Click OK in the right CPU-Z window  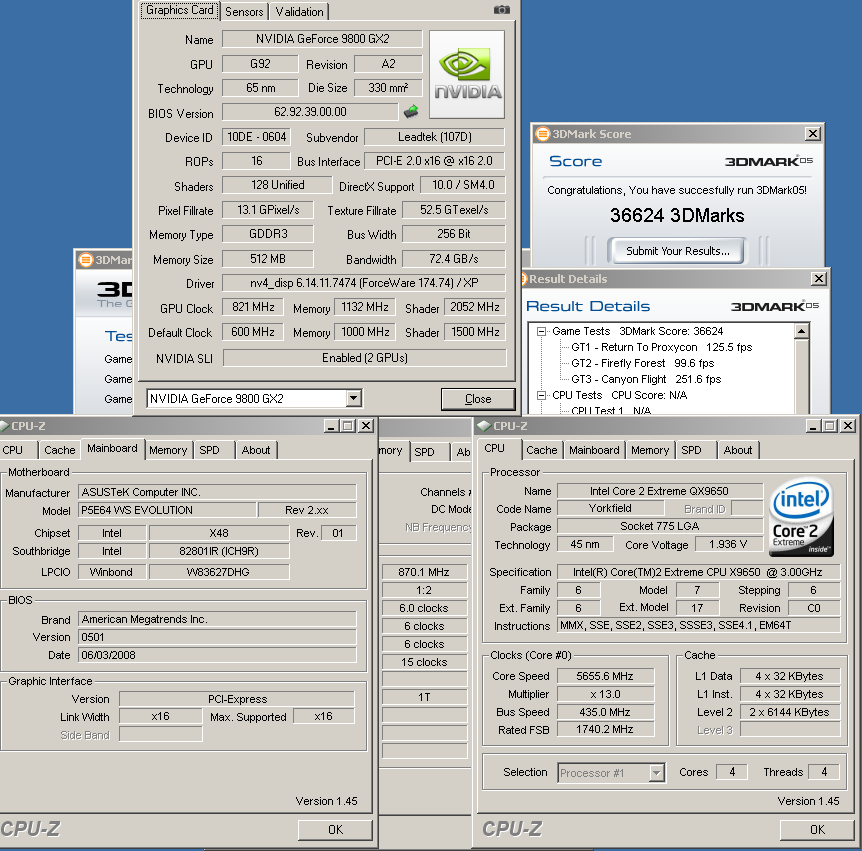click(817, 829)
